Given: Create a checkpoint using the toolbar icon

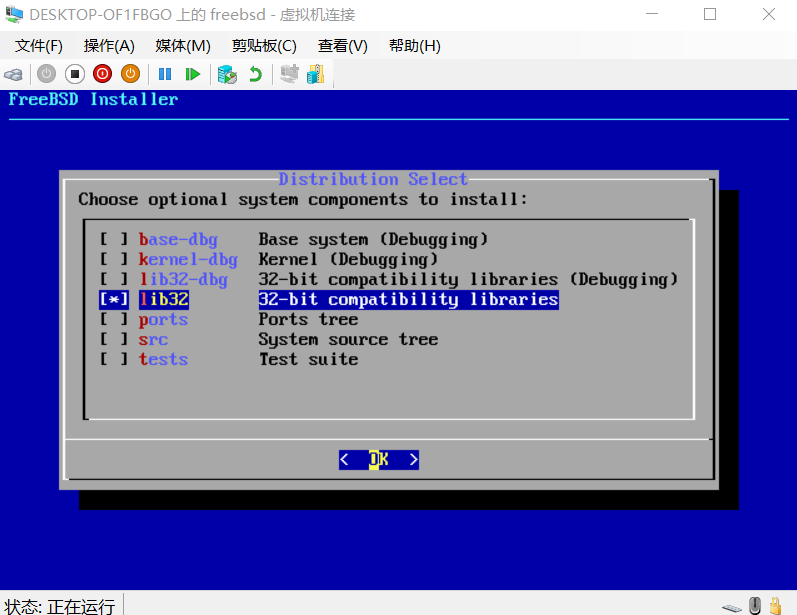Looking at the screenshot, I should coord(227,74).
